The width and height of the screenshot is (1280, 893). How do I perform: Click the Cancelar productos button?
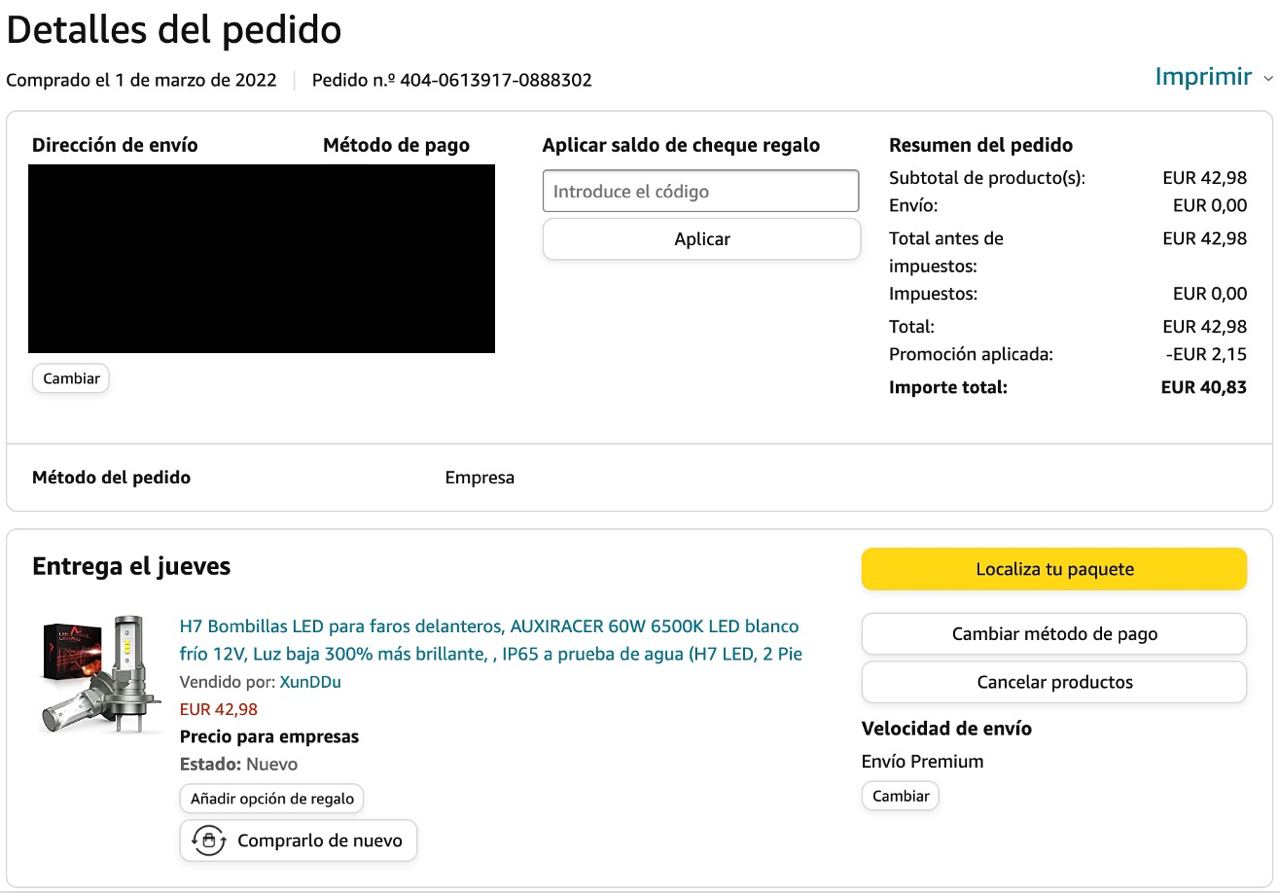click(1054, 682)
